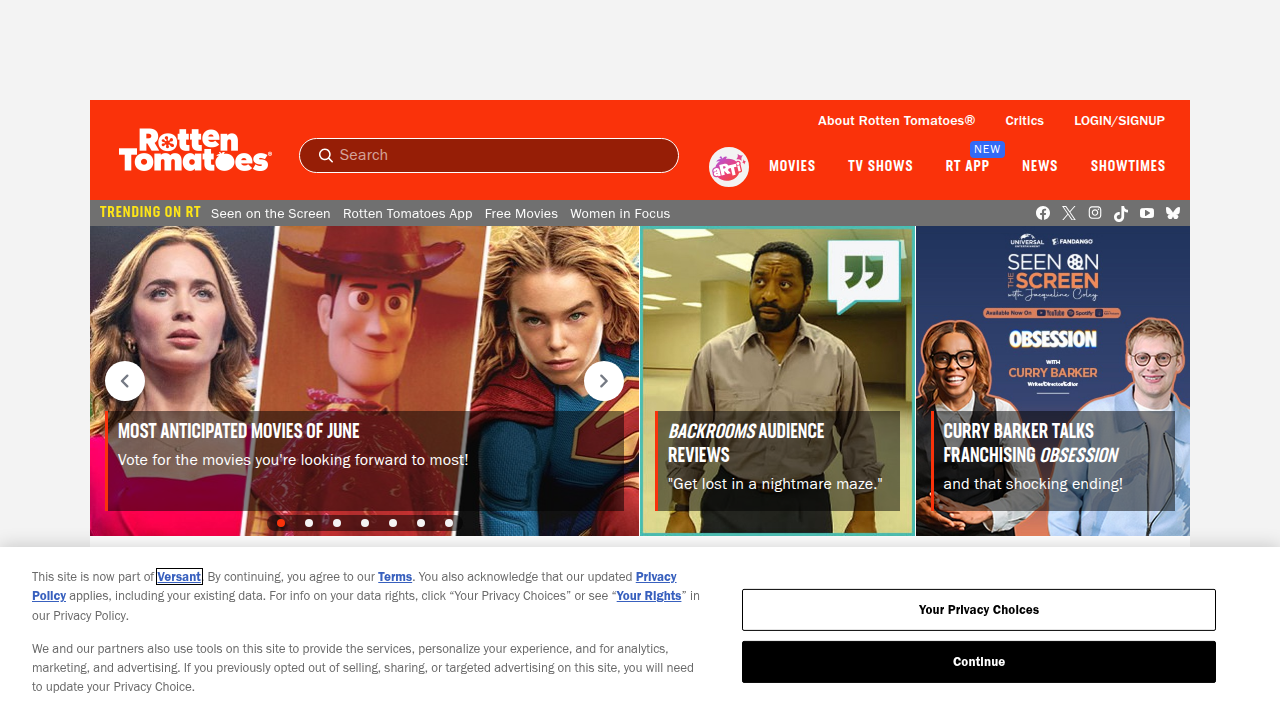Open the TikTok social icon

[1121, 213]
